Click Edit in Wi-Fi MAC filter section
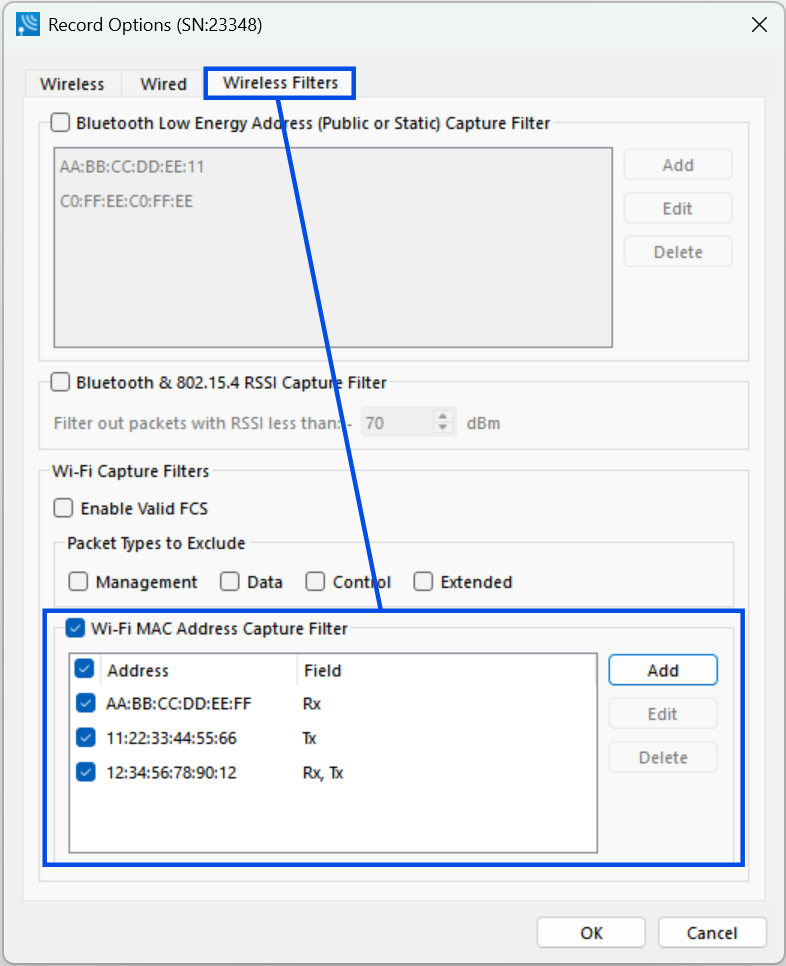The height and width of the screenshot is (966, 786). coord(663,714)
